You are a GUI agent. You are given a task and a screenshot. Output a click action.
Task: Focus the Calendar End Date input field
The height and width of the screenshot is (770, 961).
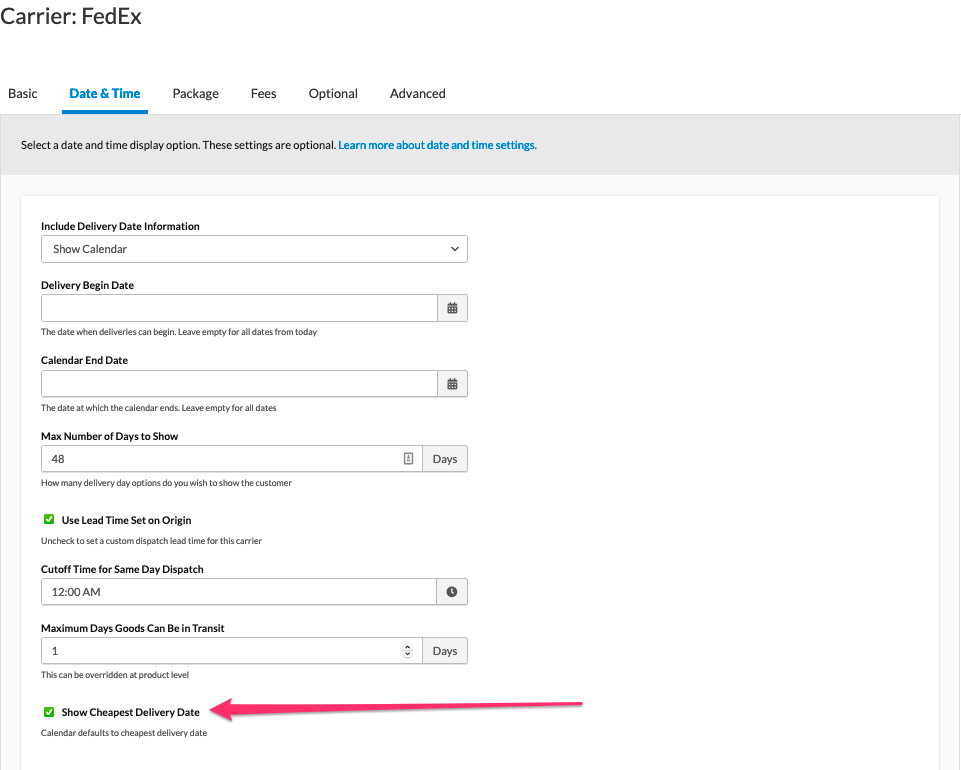point(239,383)
